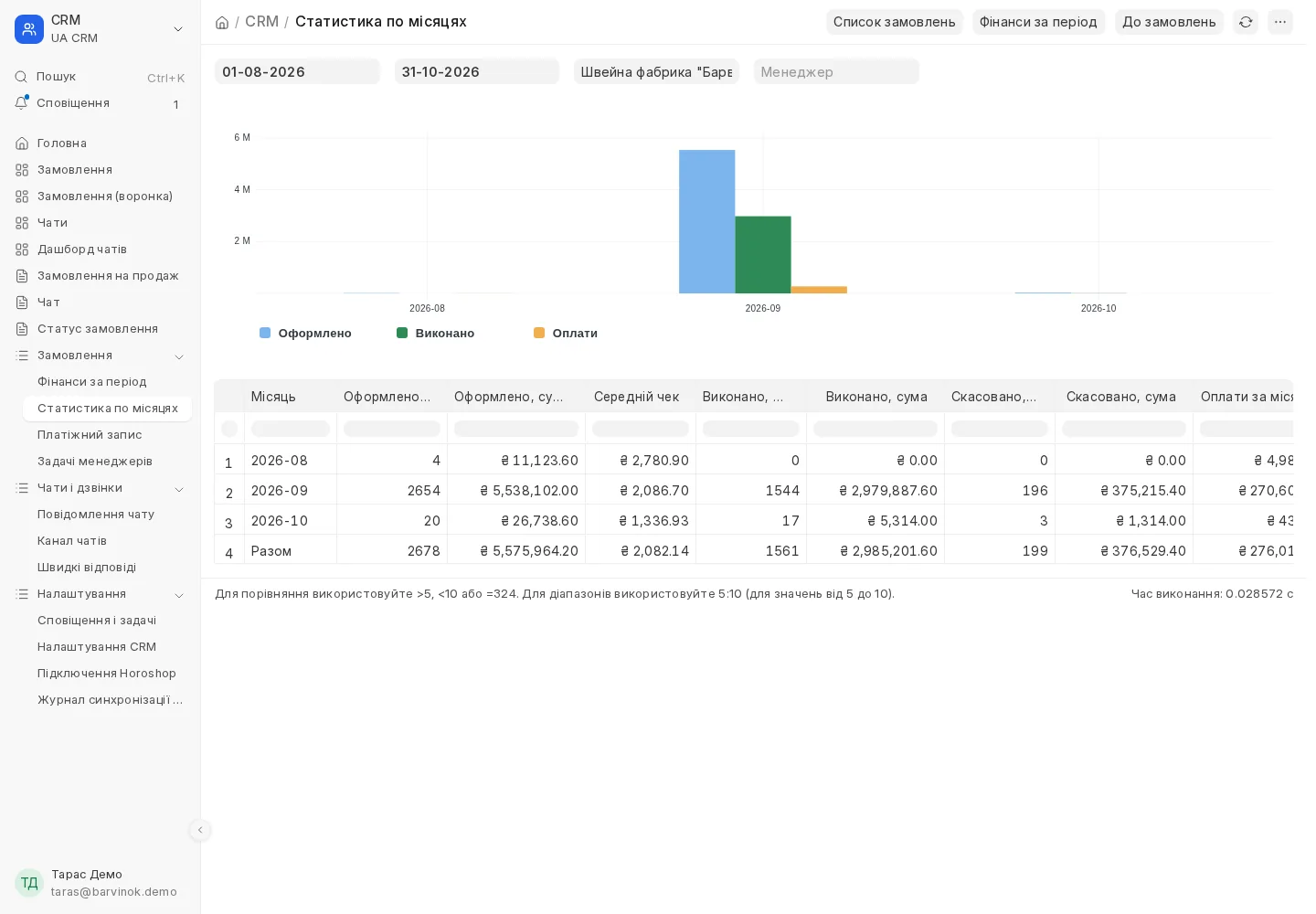Click the notifications bell icon
The height and width of the screenshot is (914, 1316).
[x=21, y=103]
